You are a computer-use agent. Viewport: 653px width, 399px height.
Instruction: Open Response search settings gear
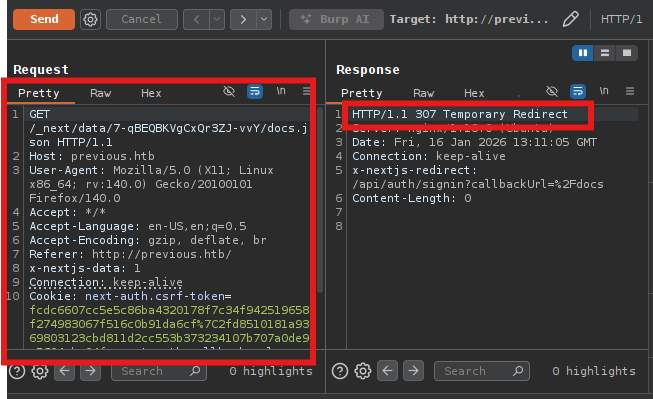point(363,371)
